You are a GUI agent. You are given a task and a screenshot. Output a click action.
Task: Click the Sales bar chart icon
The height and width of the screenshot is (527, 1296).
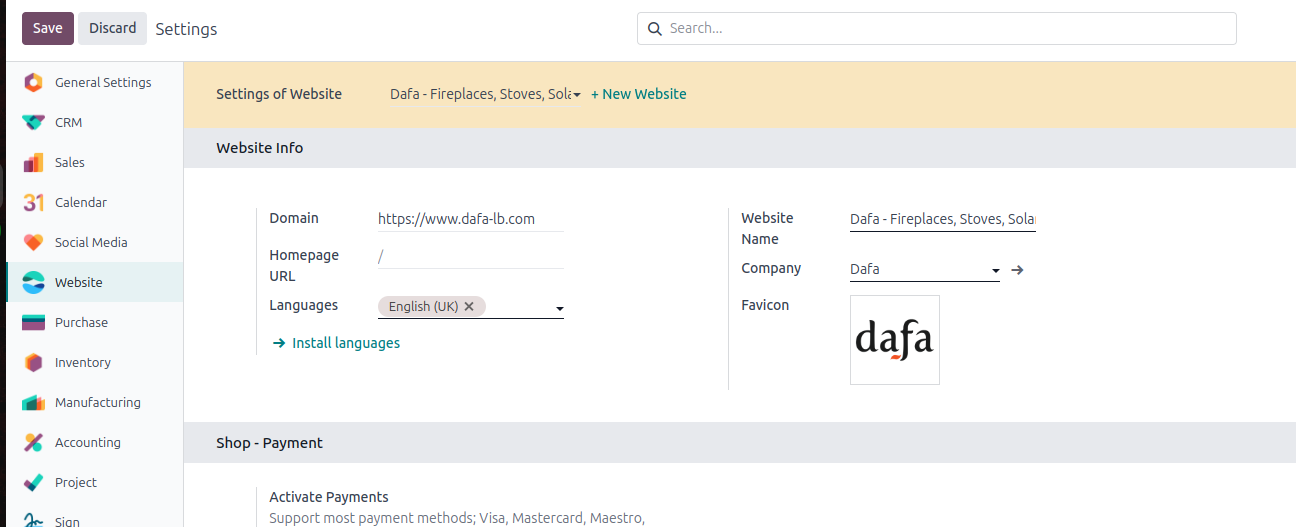pos(34,162)
